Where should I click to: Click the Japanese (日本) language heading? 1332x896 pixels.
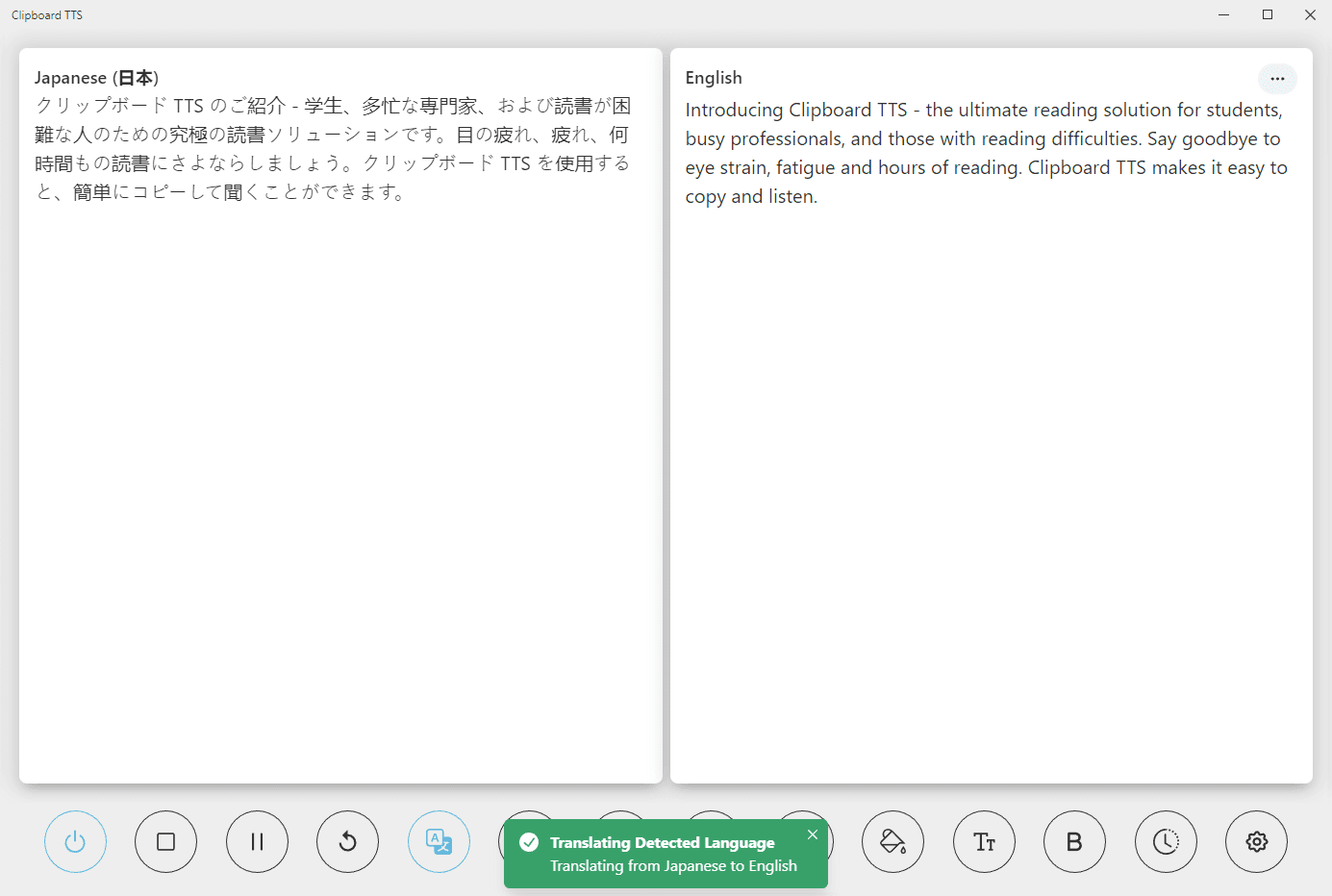(x=96, y=78)
